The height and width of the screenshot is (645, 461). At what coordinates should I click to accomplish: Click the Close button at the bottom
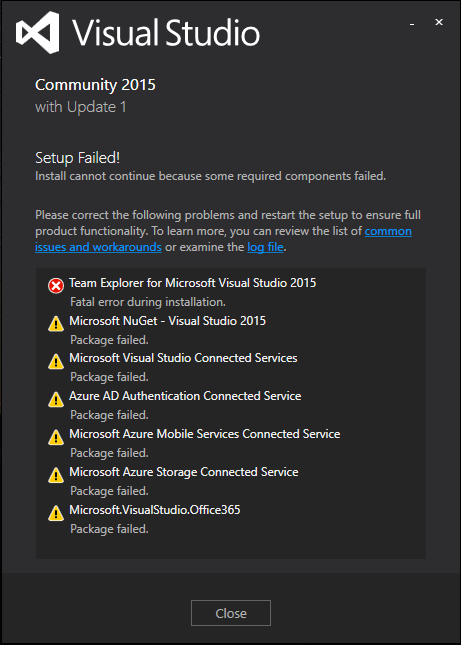(x=231, y=613)
